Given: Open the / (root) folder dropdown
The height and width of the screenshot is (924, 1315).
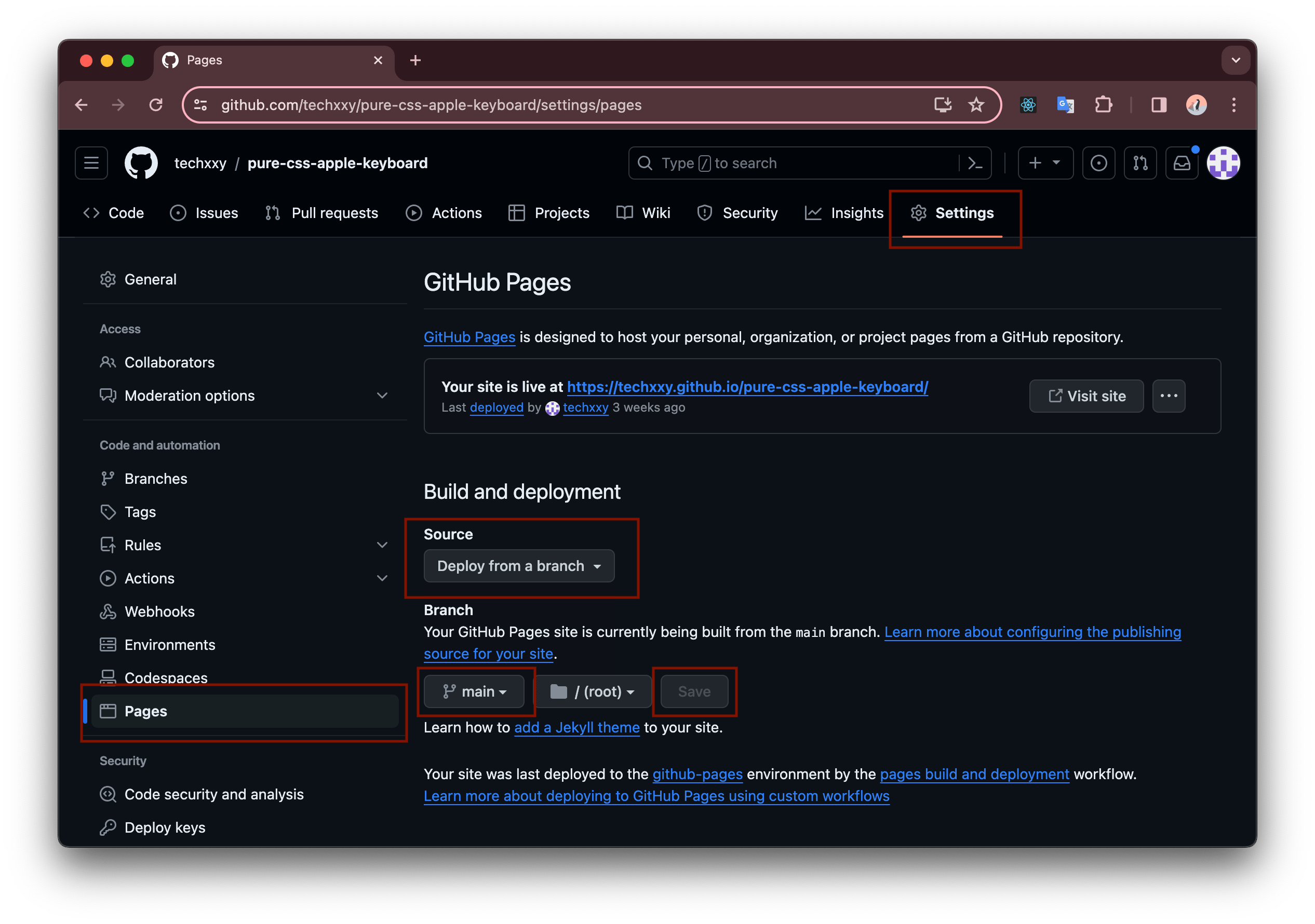Looking at the screenshot, I should pyautogui.click(x=593, y=691).
